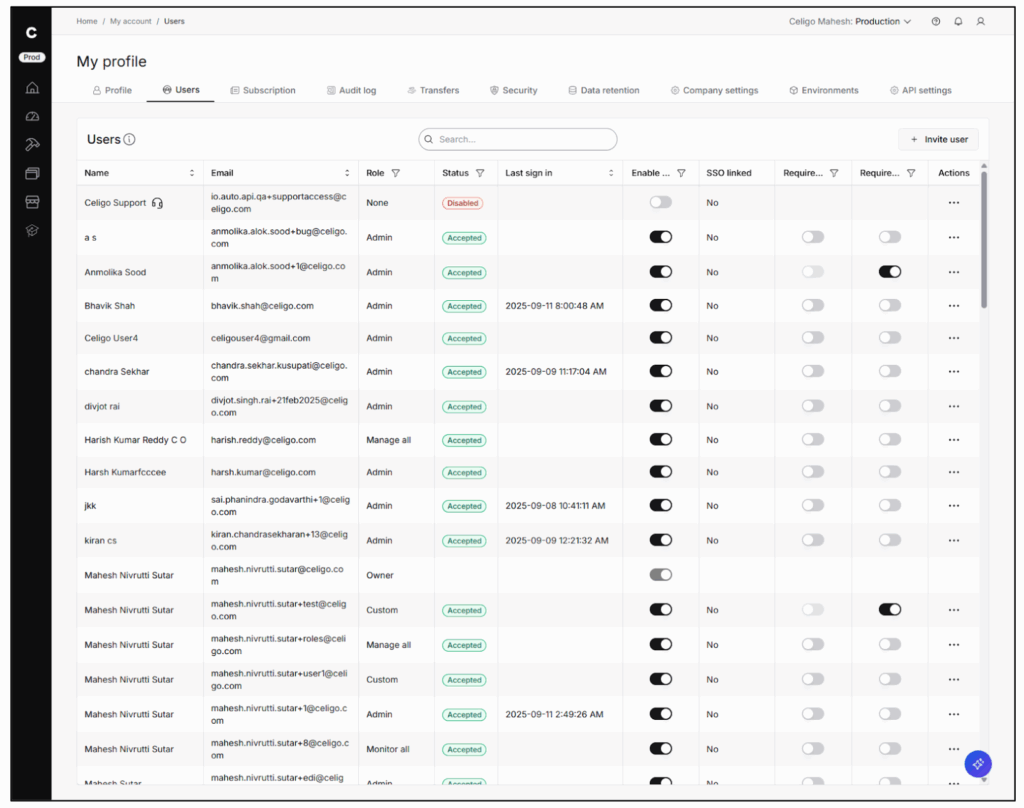The image size is (1024, 808).
Task: Click the help question mark icon
Action: (x=935, y=21)
